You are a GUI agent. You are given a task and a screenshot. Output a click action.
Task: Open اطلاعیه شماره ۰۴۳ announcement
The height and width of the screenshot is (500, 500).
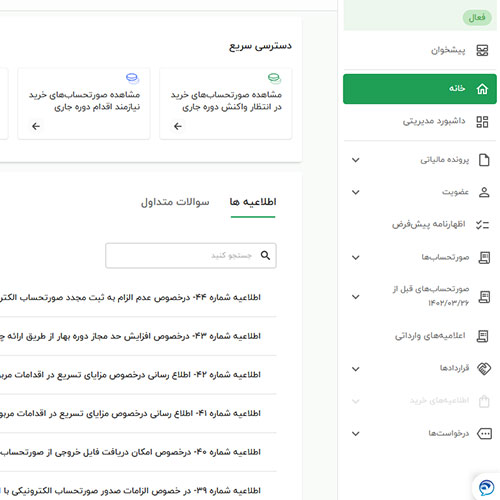pyautogui.click(x=130, y=336)
